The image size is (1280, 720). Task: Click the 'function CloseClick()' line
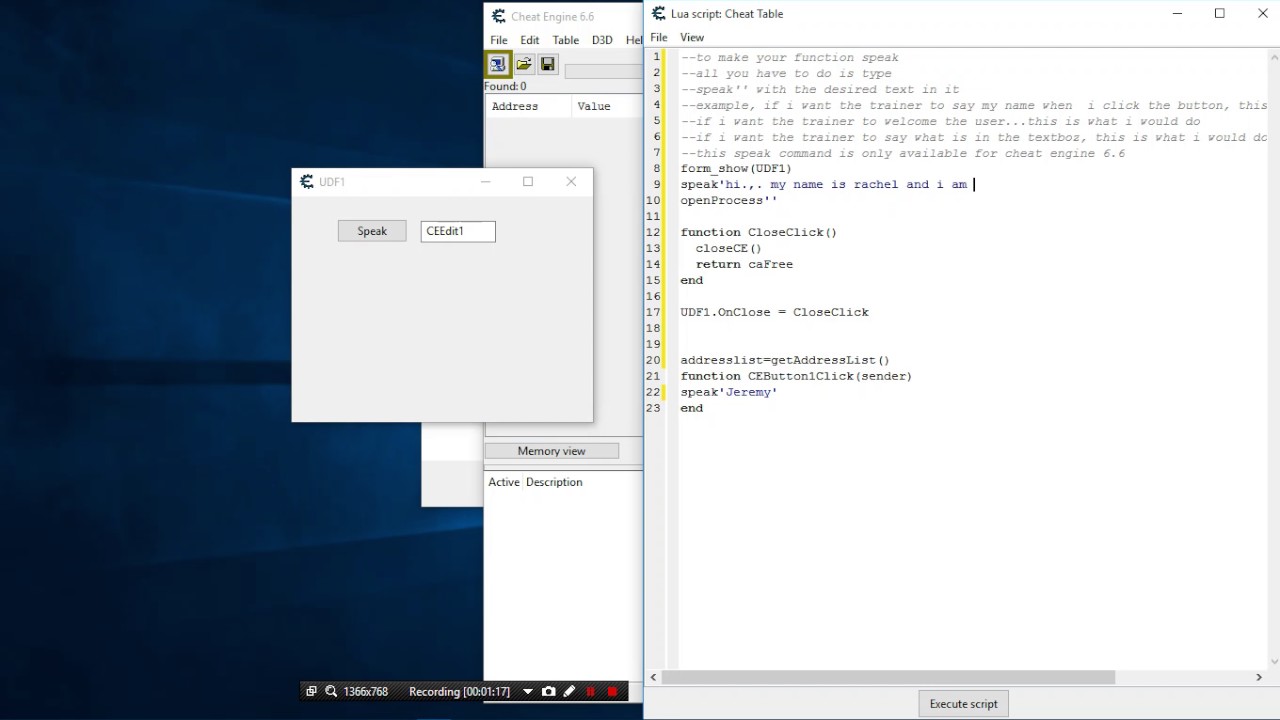tap(759, 233)
